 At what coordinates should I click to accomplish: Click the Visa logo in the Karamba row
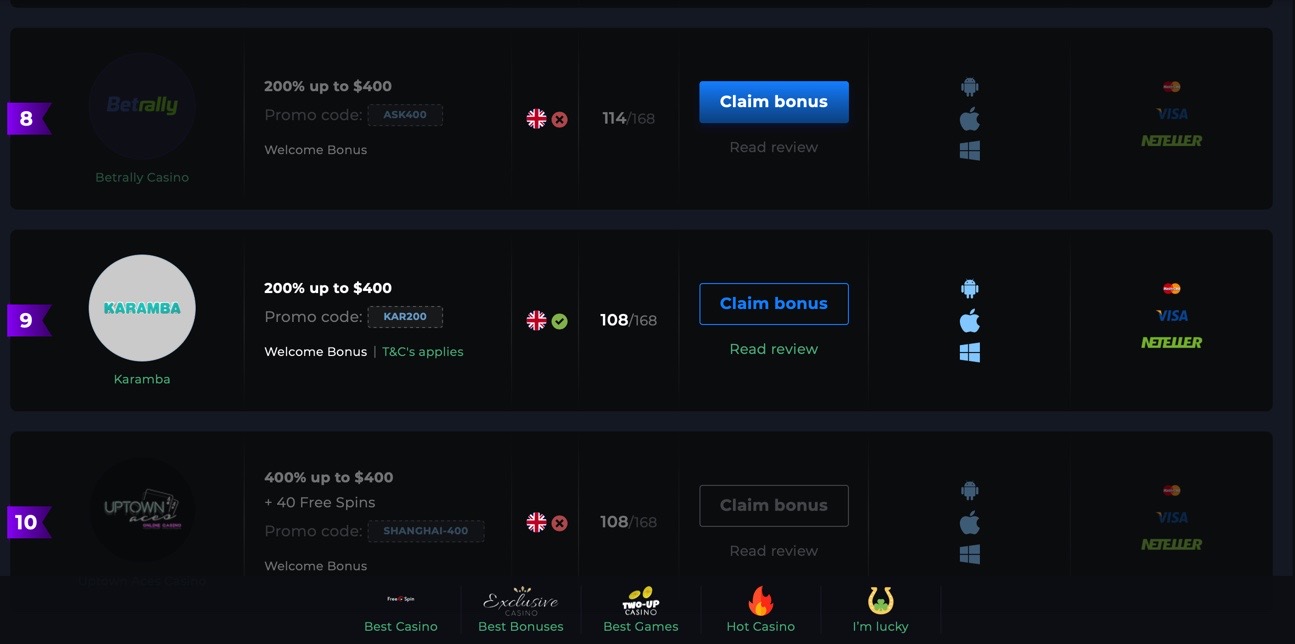coord(1172,316)
